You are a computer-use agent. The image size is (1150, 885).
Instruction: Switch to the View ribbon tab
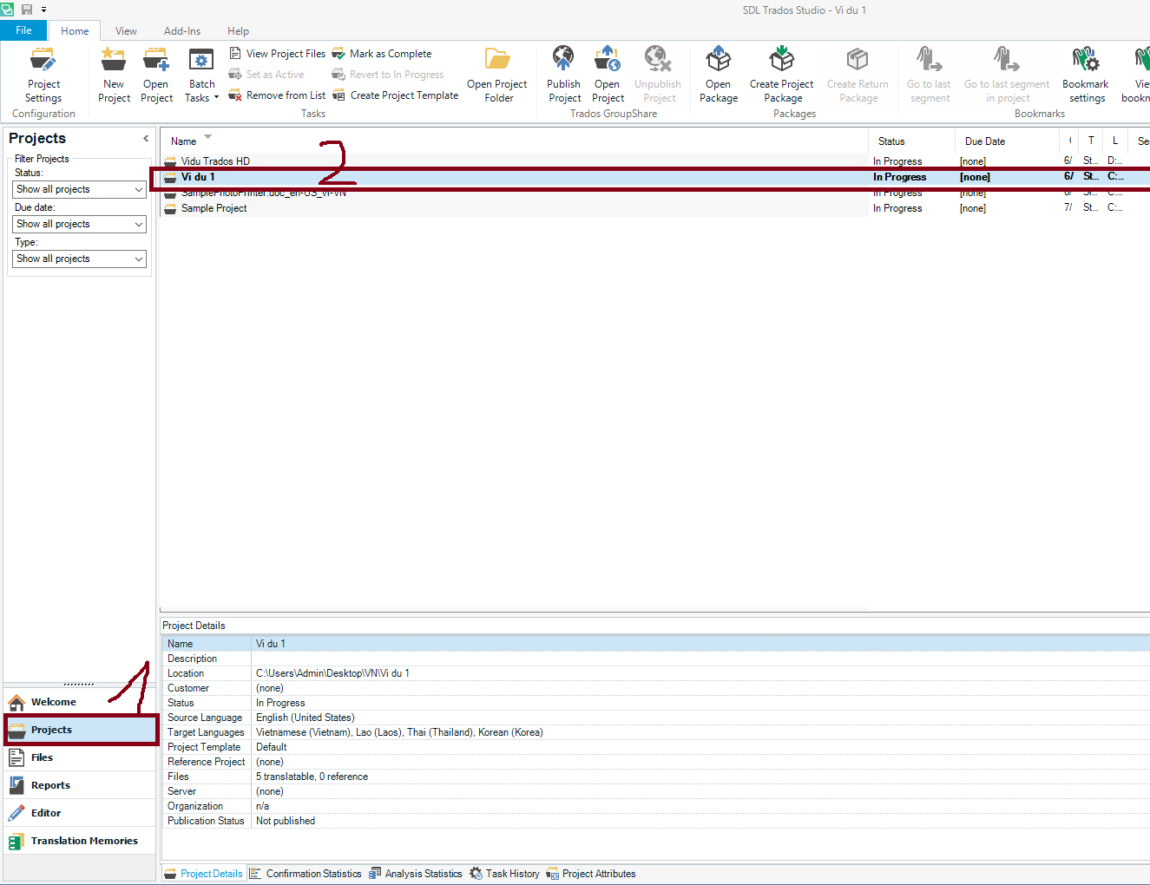[126, 31]
